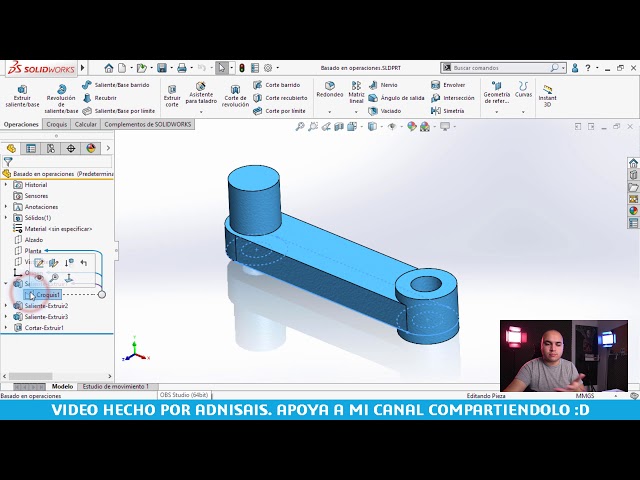Open the Extruir corte tool
640x480 pixels.
(172, 96)
